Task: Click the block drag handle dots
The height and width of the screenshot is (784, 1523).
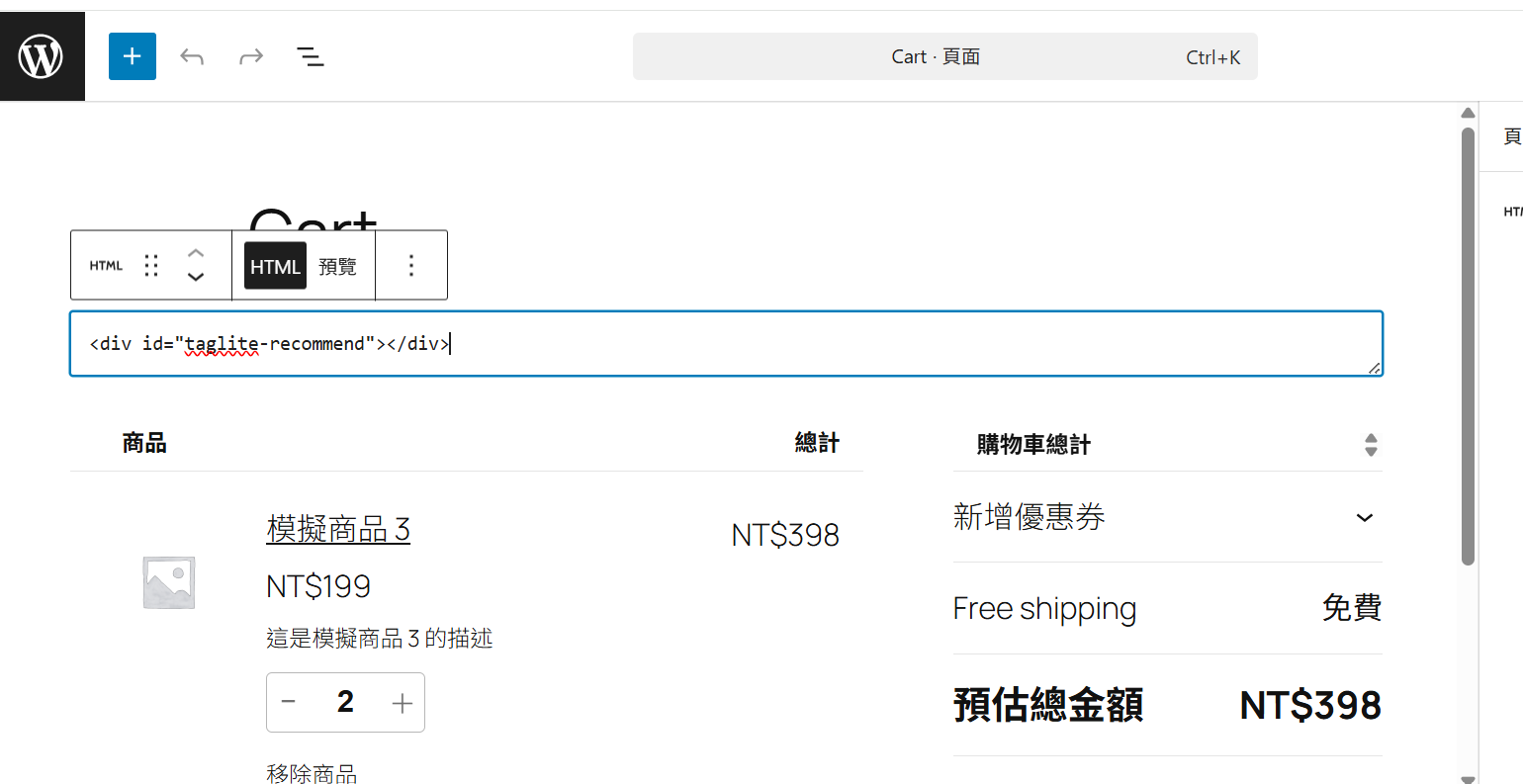Action: 150,264
